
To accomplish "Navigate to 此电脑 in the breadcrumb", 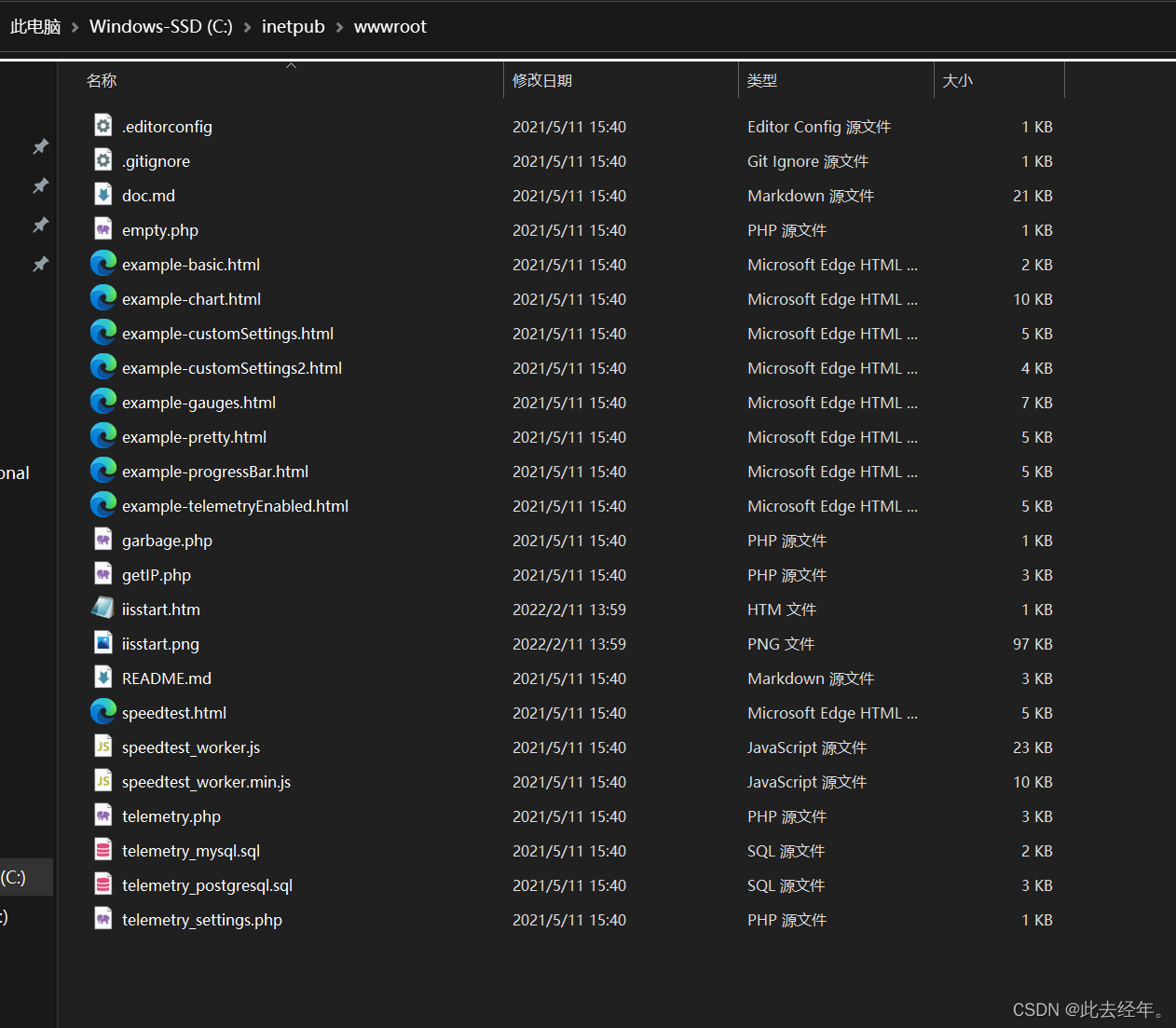I will (35, 27).
